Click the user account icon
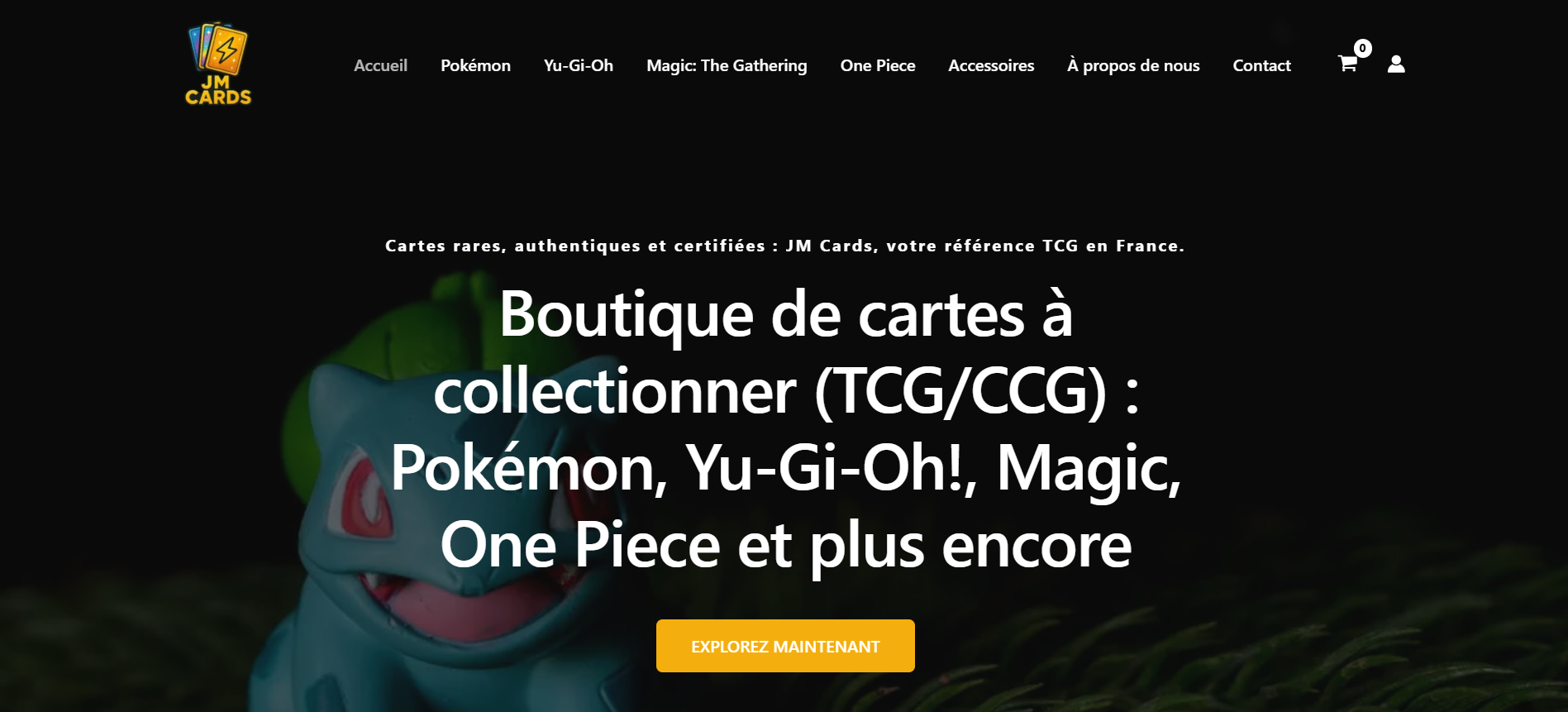 [1396, 64]
